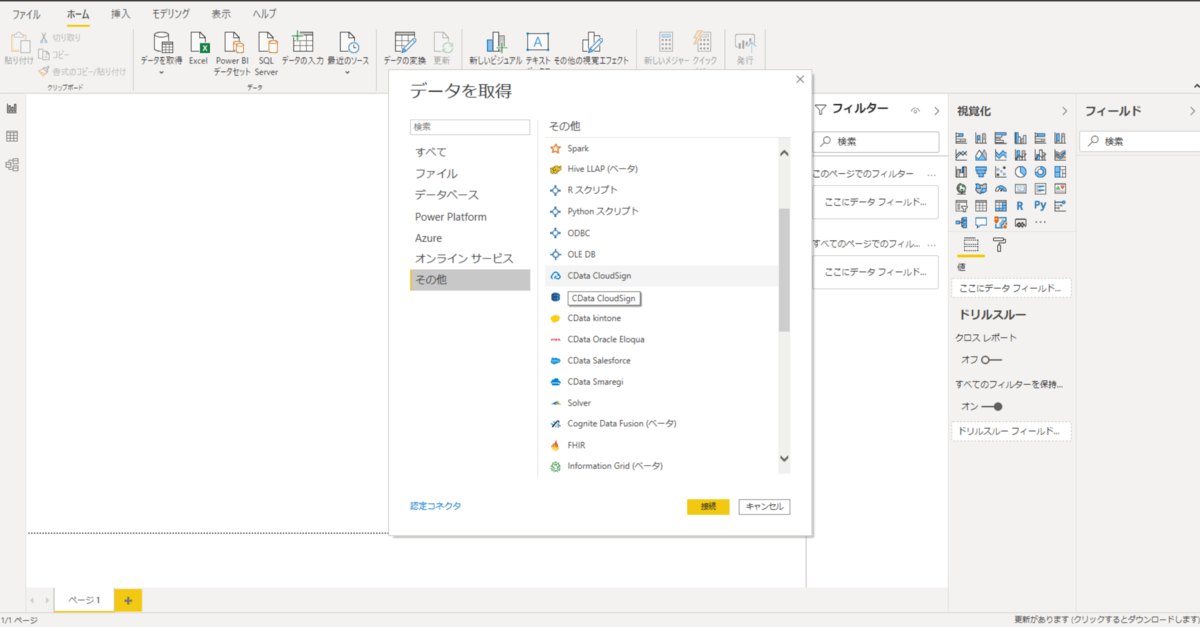The height and width of the screenshot is (627, 1200).
Task: Click the フィルター pane search box
Action: [876, 142]
